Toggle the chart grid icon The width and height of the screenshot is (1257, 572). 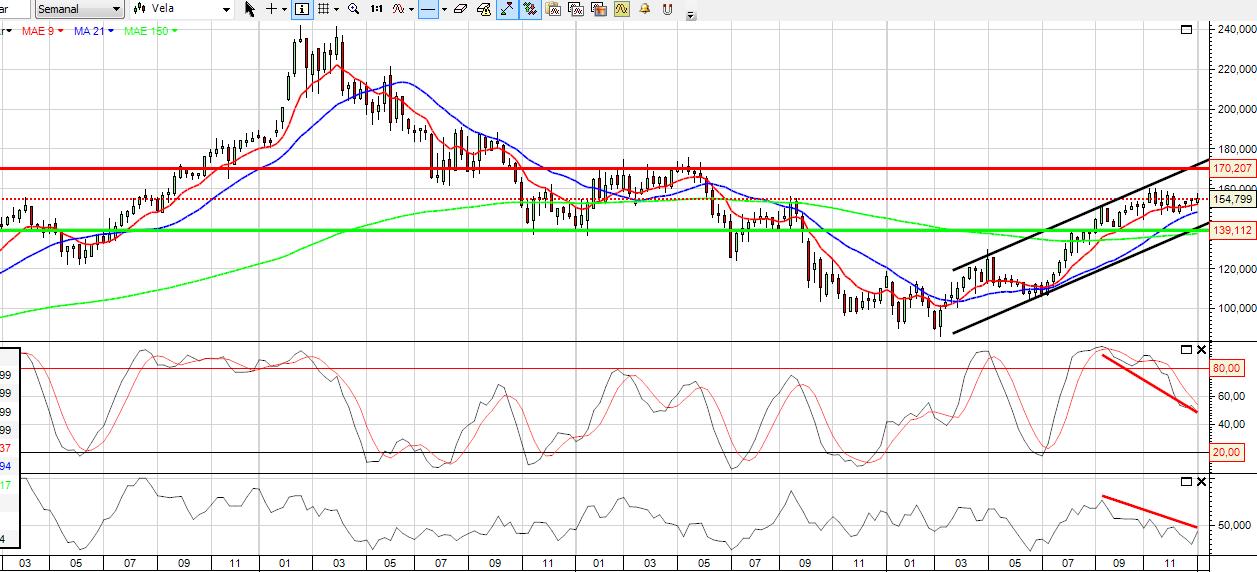point(324,9)
